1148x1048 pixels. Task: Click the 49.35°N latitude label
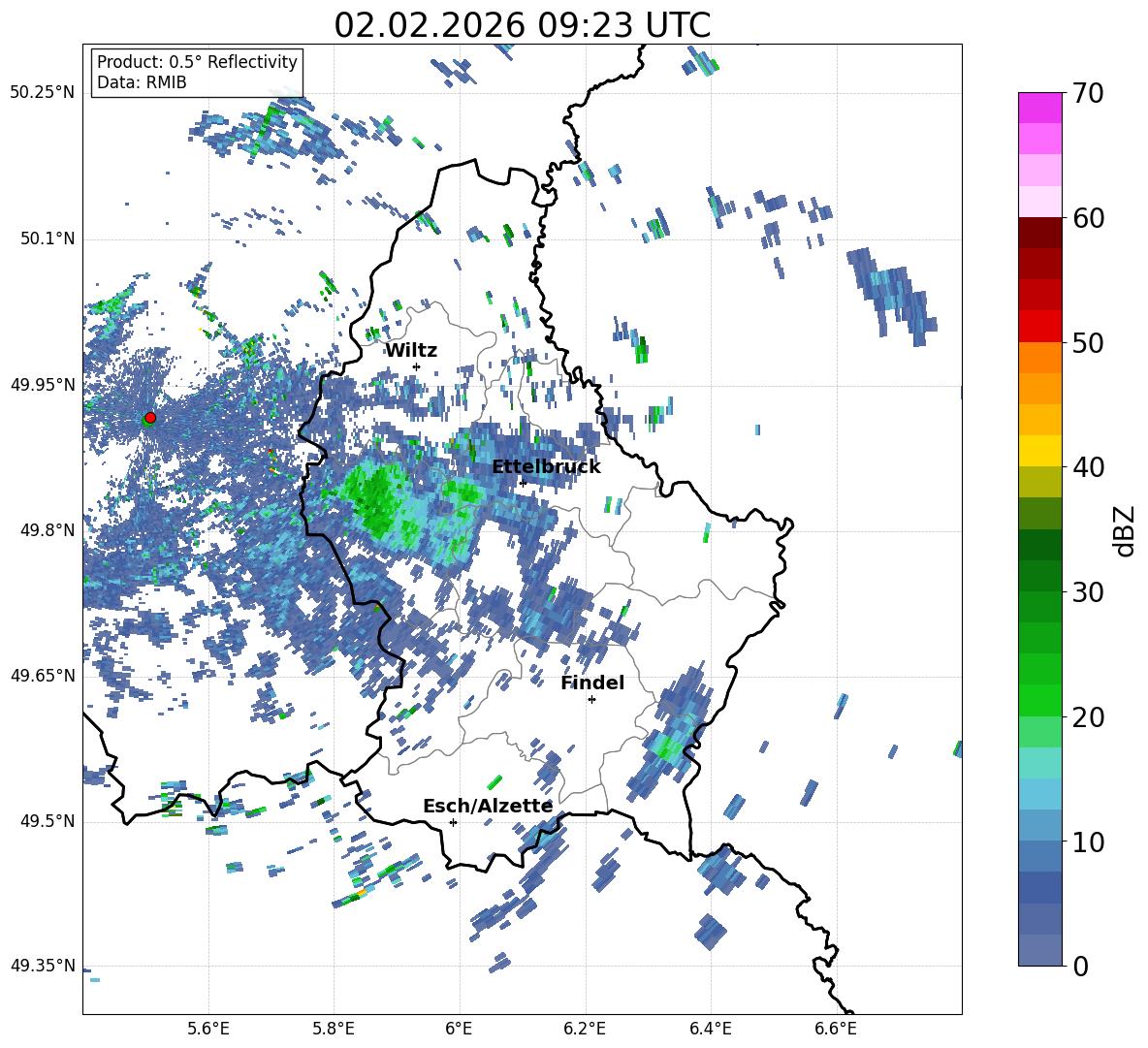tap(42, 967)
